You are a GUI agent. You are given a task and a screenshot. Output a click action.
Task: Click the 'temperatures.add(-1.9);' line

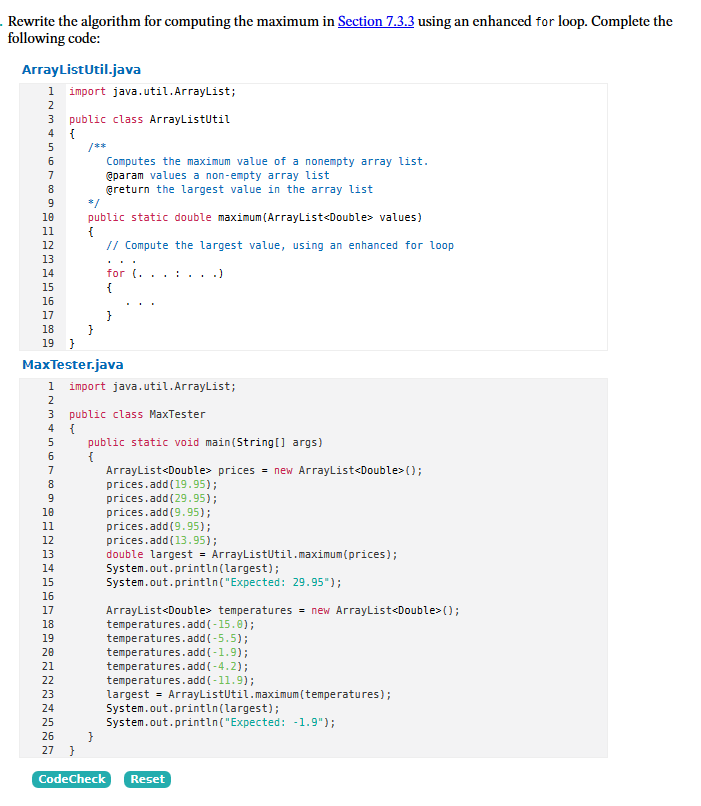click(x=177, y=652)
